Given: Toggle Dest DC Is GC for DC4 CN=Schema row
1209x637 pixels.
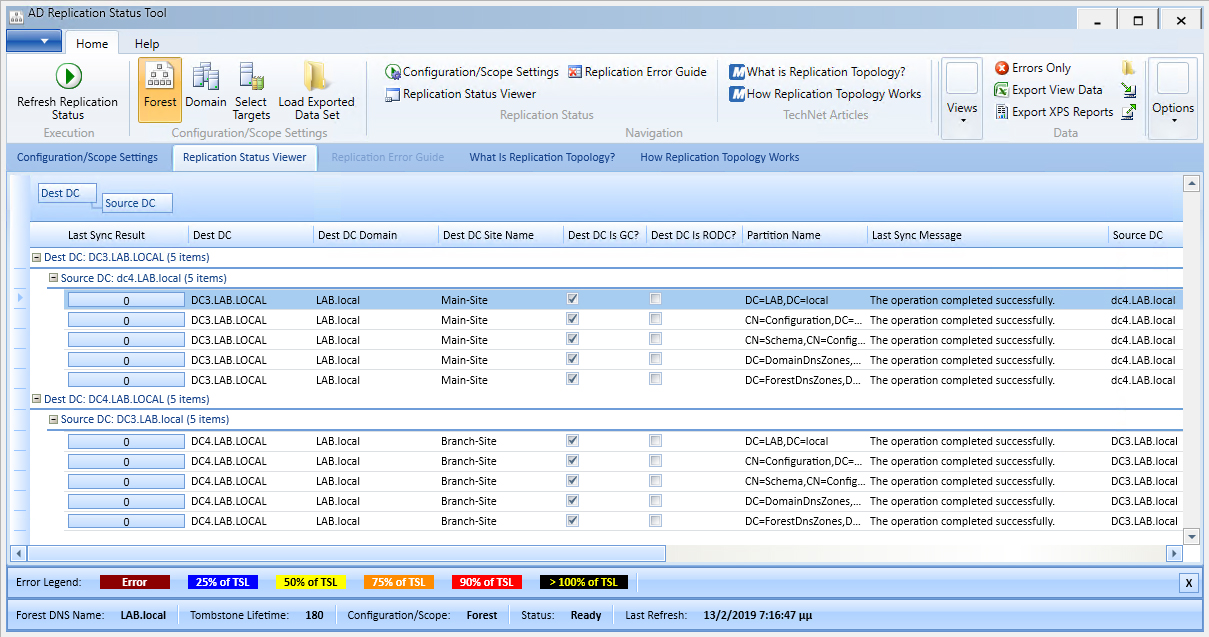Looking at the screenshot, I should pos(572,480).
